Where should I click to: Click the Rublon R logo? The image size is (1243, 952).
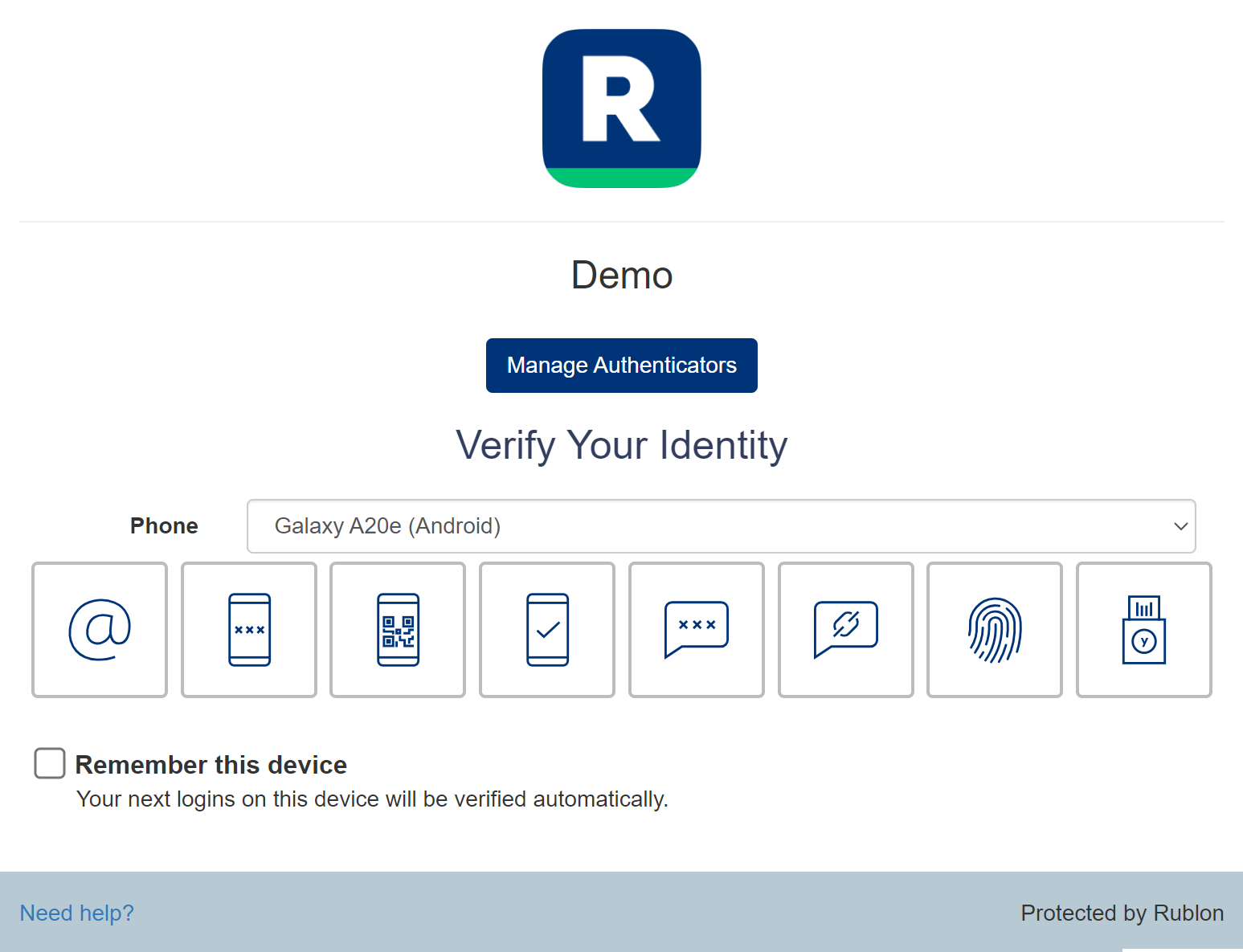(621, 108)
